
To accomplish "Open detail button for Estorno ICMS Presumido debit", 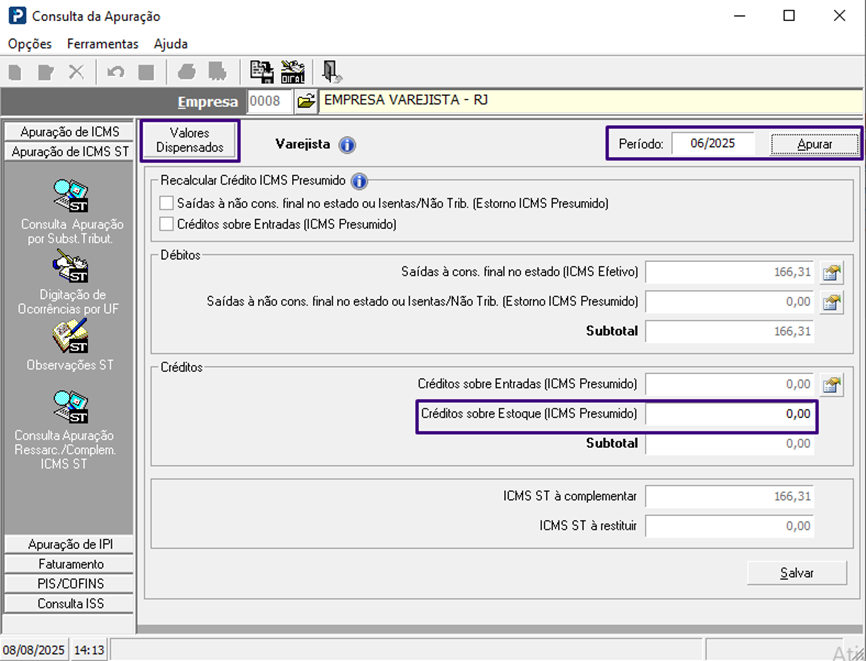I will (x=831, y=302).
